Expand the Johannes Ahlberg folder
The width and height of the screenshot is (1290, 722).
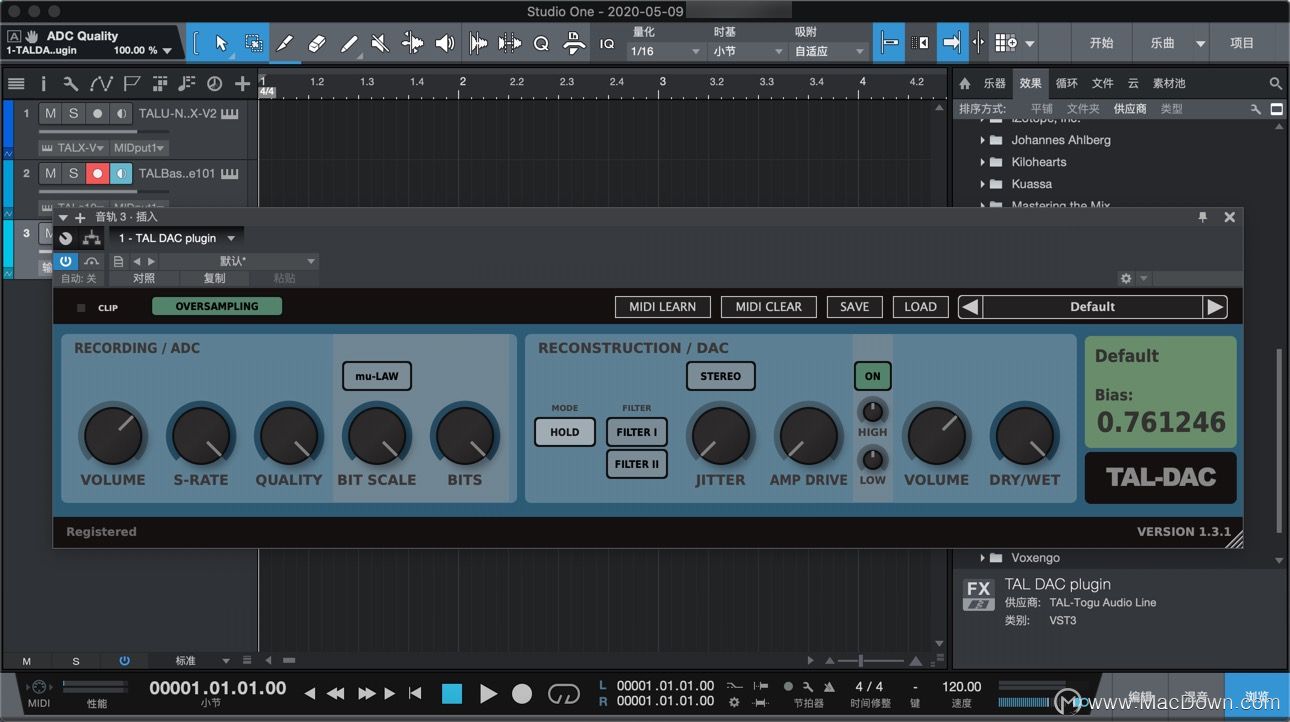(982, 140)
